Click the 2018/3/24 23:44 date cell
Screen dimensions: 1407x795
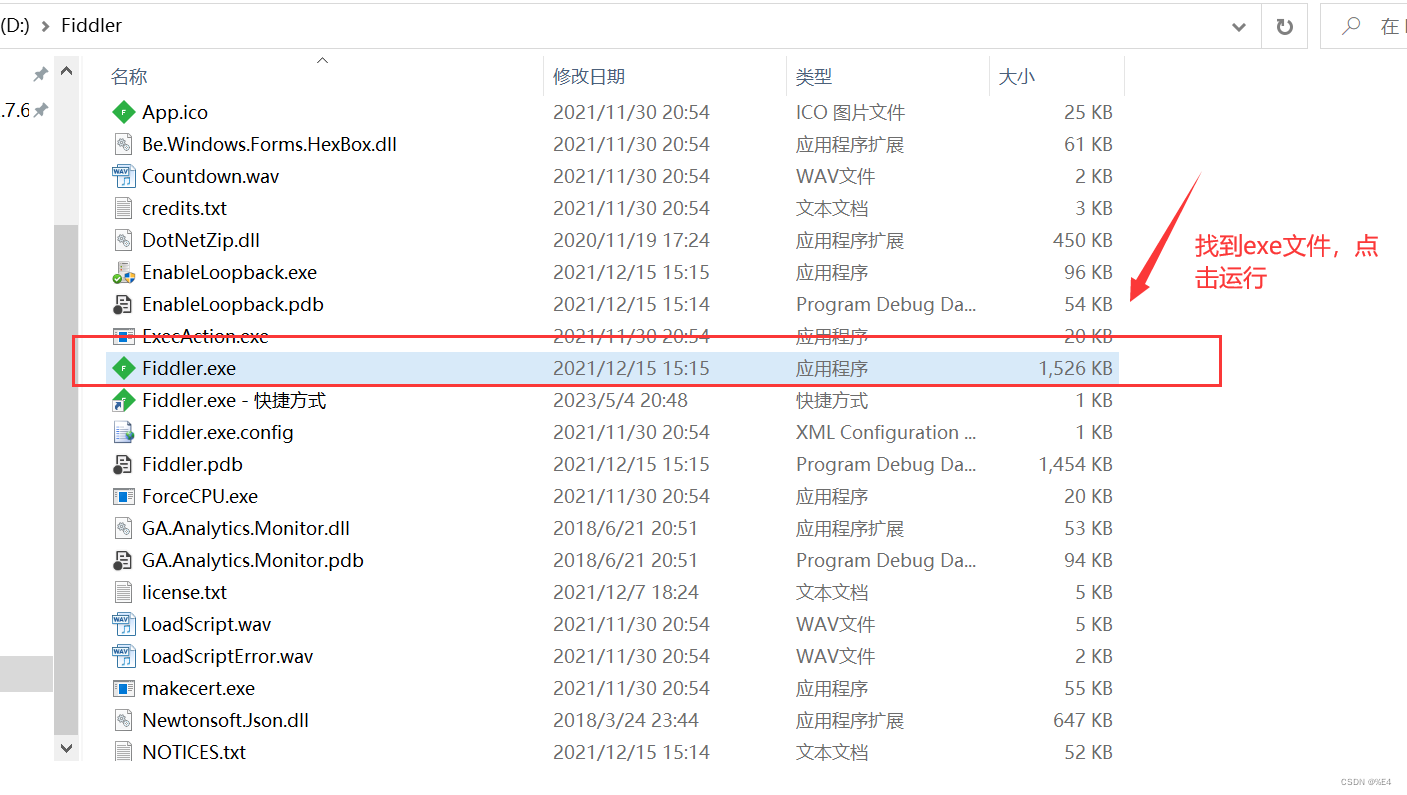click(x=626, y=720)
